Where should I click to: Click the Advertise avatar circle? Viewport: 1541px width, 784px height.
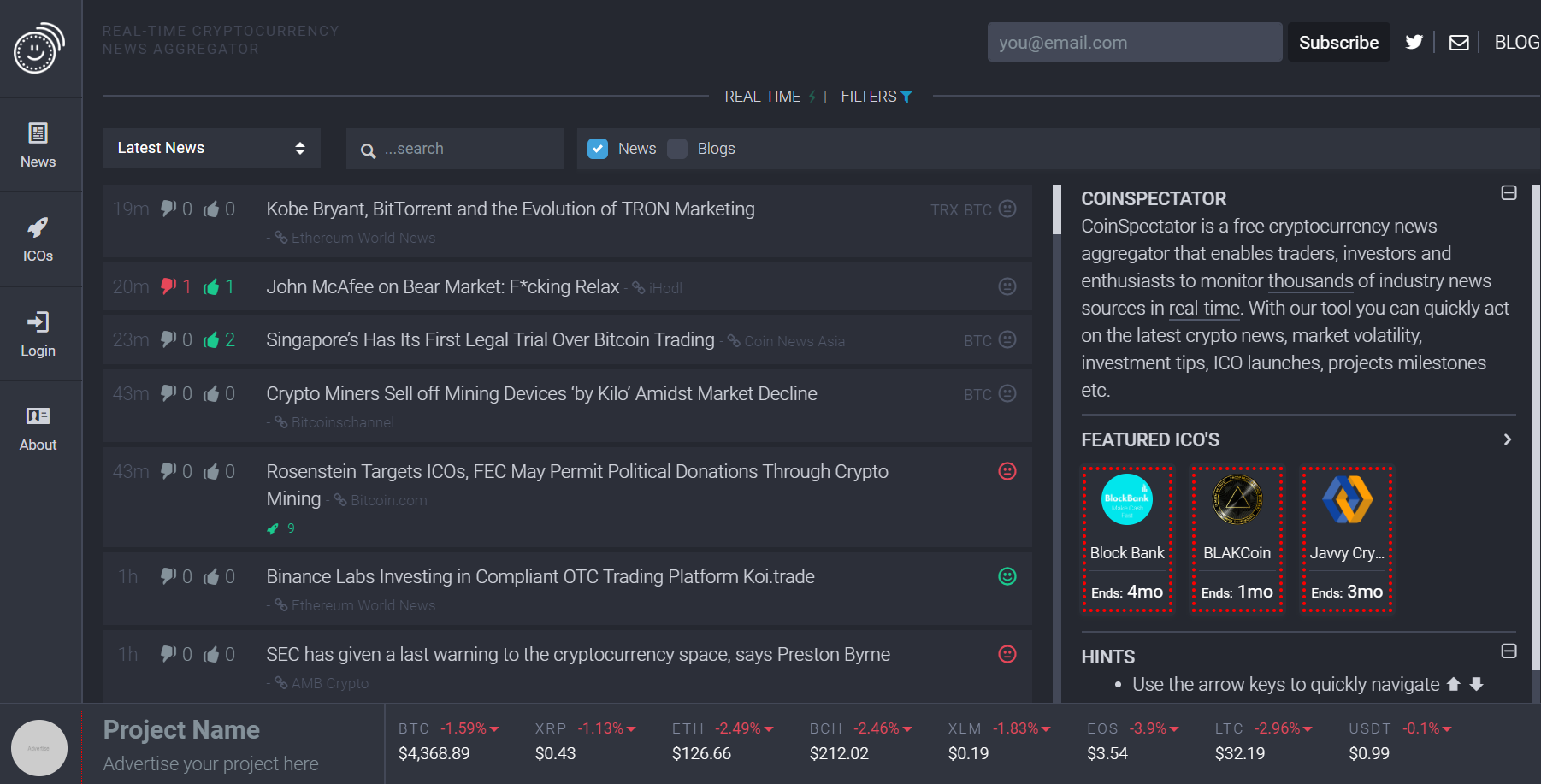point(39,748)
